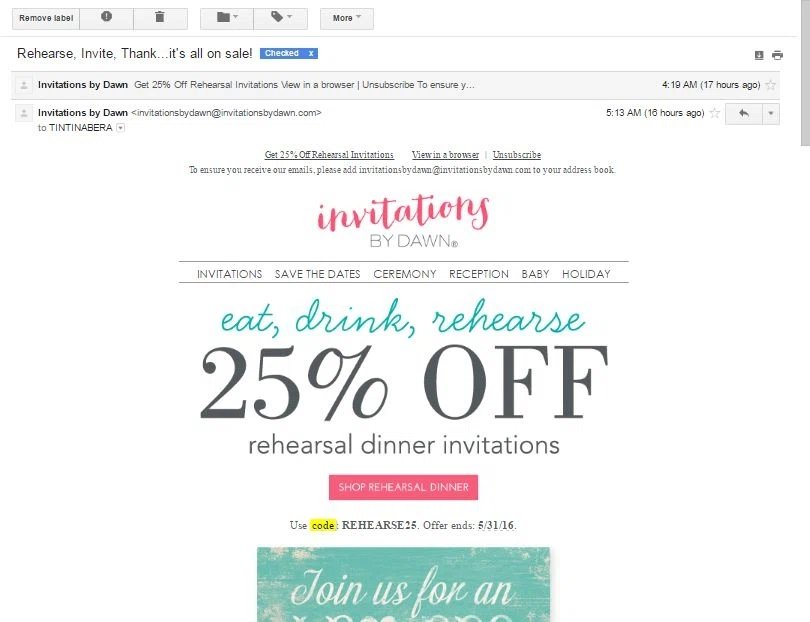Viewport: 810px width, 622px height.
Task: Open the Labels tag icon menu
Action: pos(281,18)
